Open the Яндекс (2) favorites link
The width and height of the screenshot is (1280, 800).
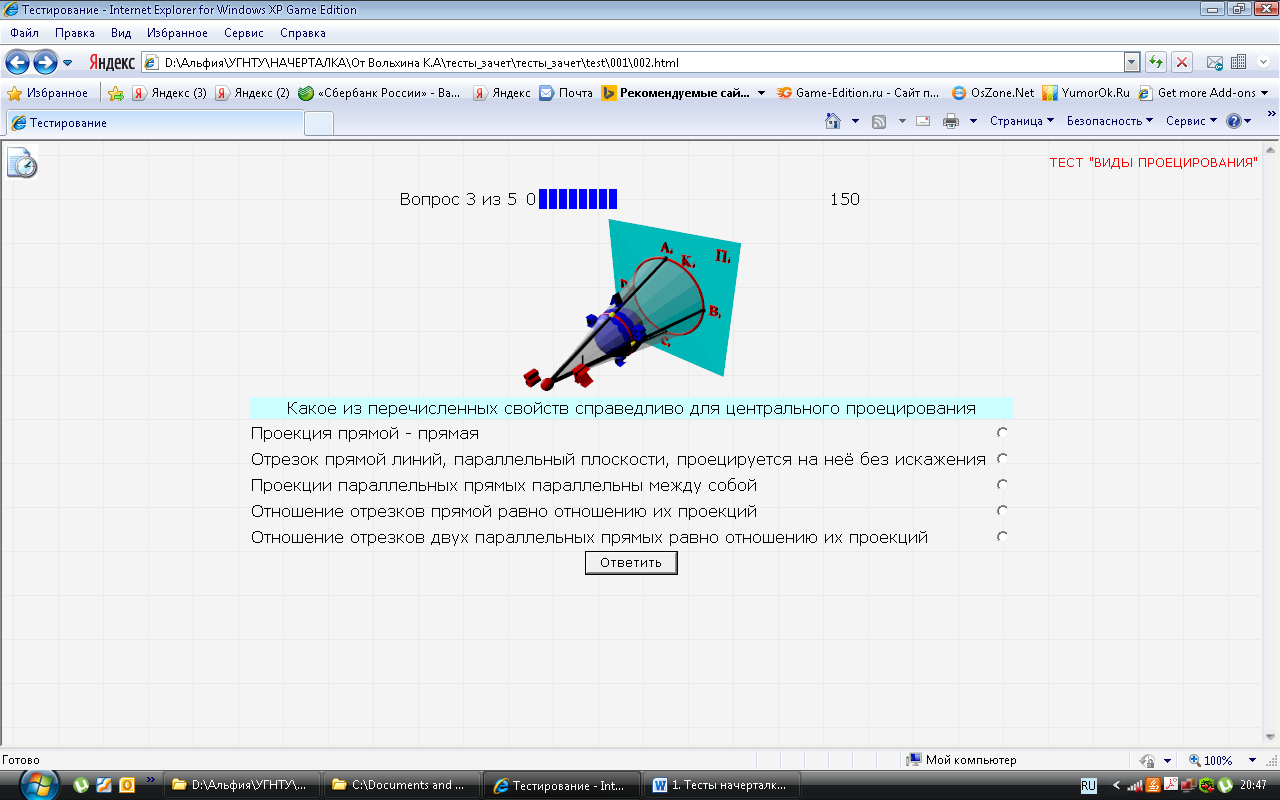[253, 93]
